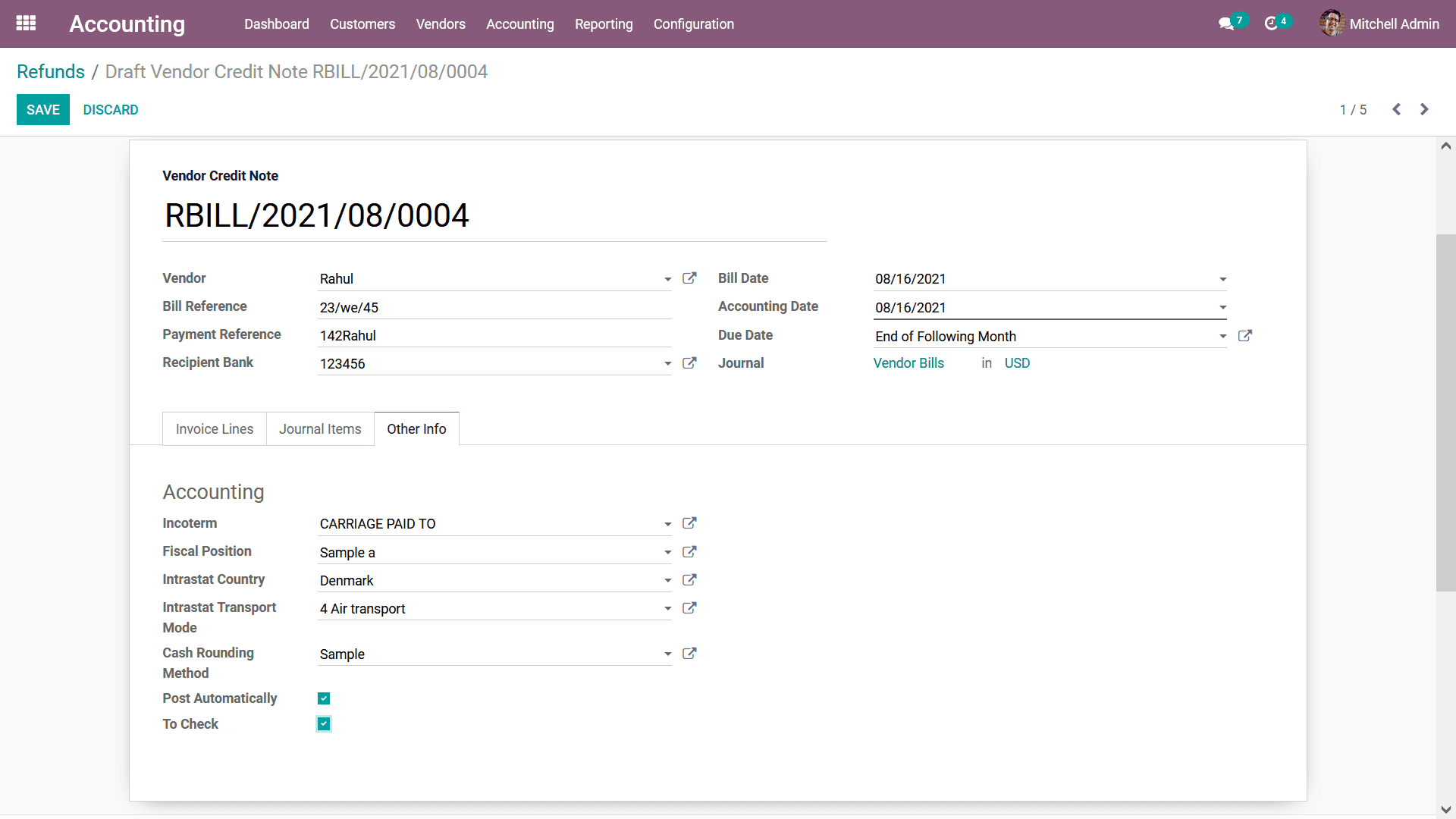Open Due Date payment terms external link

[1245, 335]
